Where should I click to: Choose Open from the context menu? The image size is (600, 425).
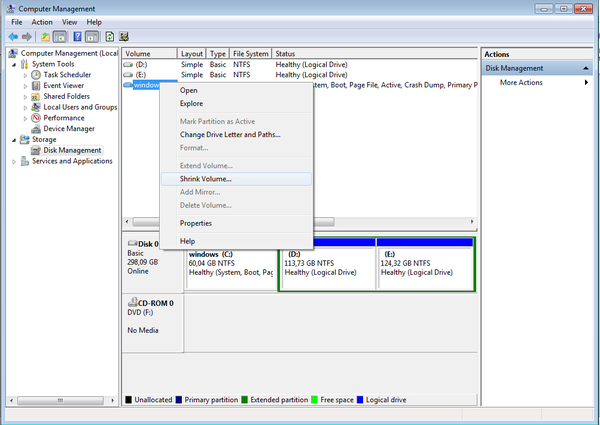click(x=236, y=91)
